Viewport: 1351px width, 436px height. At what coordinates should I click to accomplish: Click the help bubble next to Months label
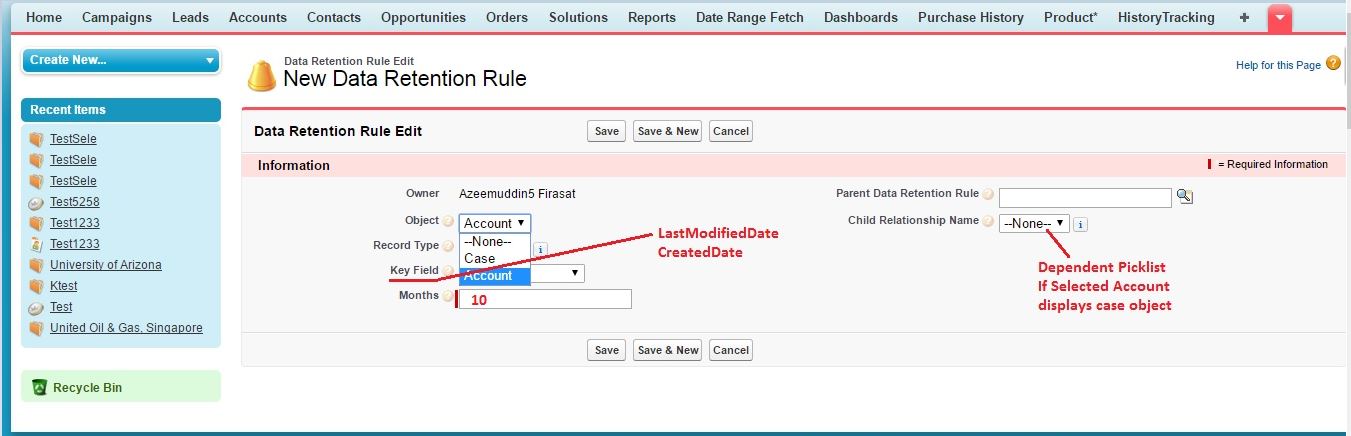[x=448, y=296]
